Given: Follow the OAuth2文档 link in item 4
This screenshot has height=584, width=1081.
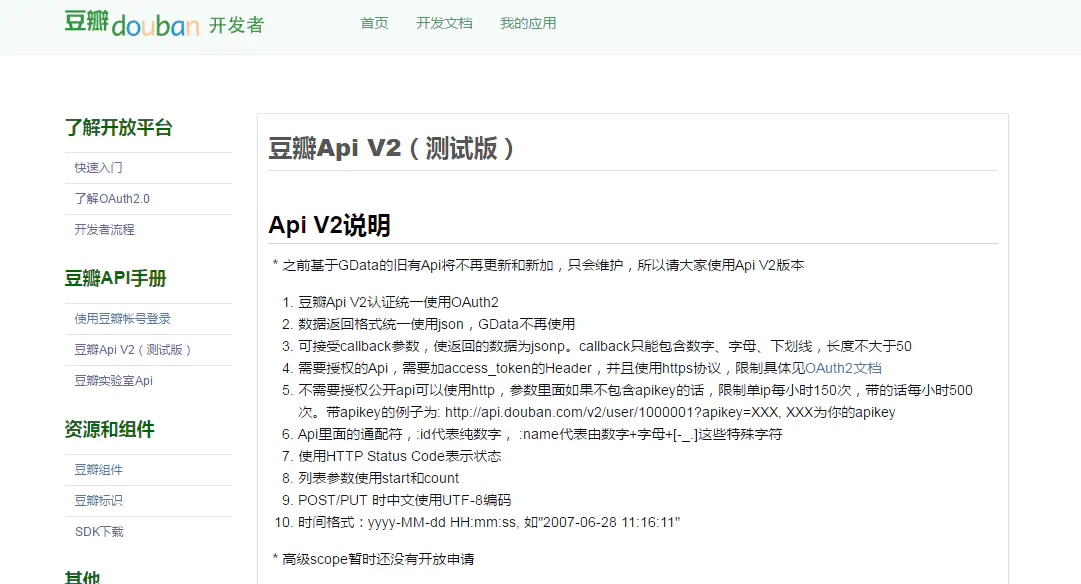Looking at the screenshot, I should (x=843, y=368).
